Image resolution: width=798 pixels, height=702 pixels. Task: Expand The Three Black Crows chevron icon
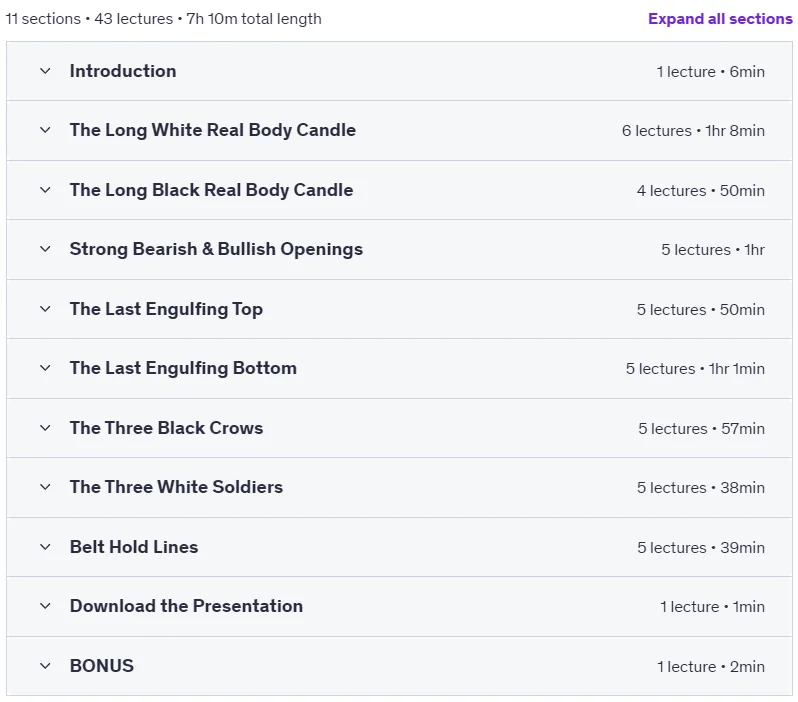45,429
